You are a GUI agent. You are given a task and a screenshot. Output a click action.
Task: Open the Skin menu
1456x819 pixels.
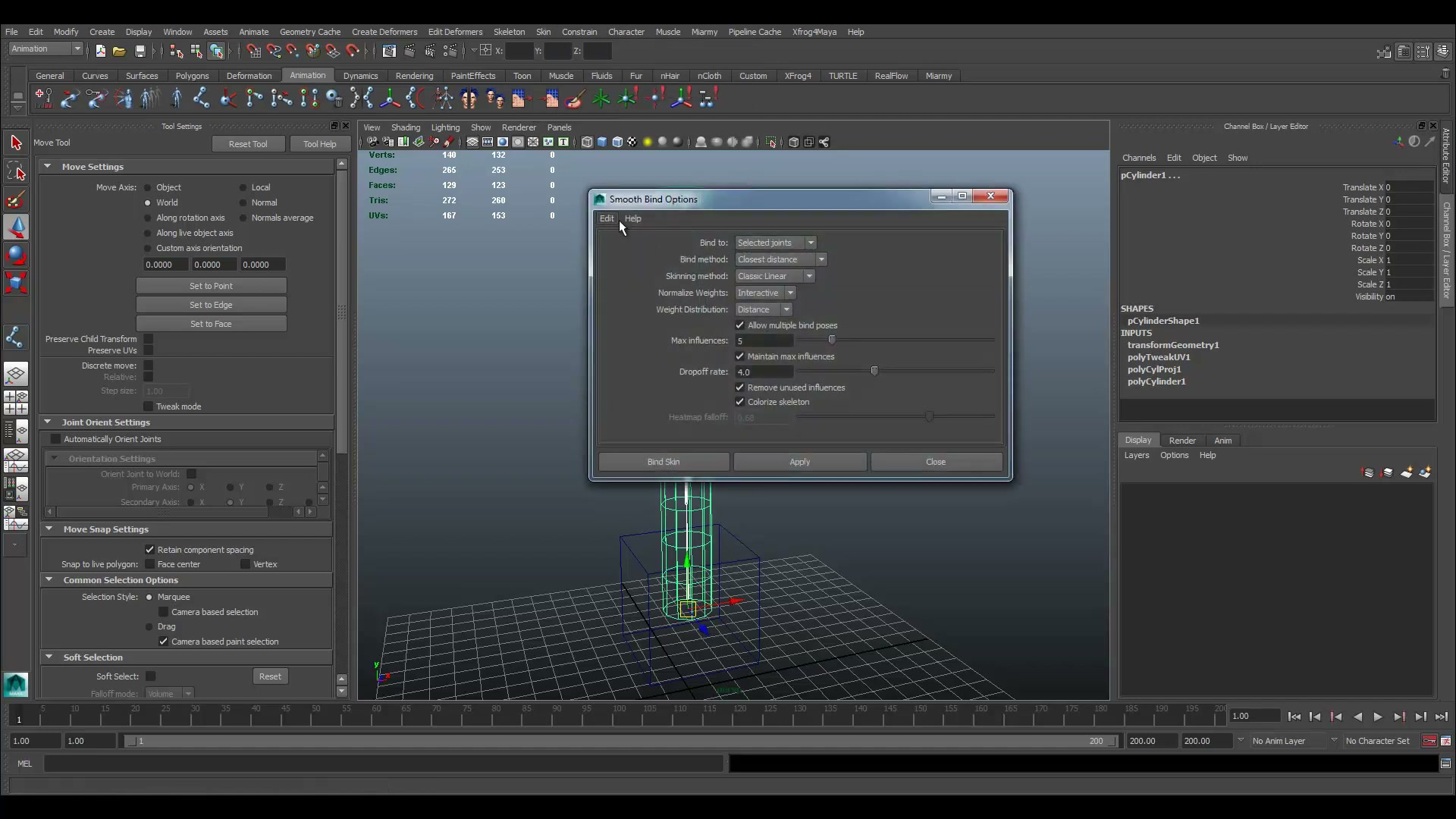pyautogui.click(x=543, y=32)
